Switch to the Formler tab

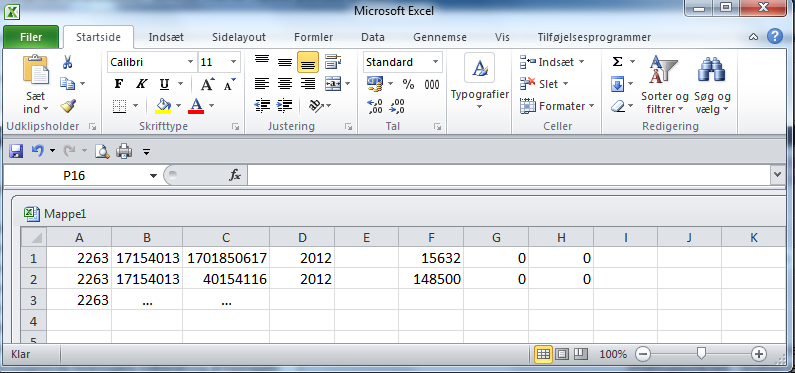point(313,38)
